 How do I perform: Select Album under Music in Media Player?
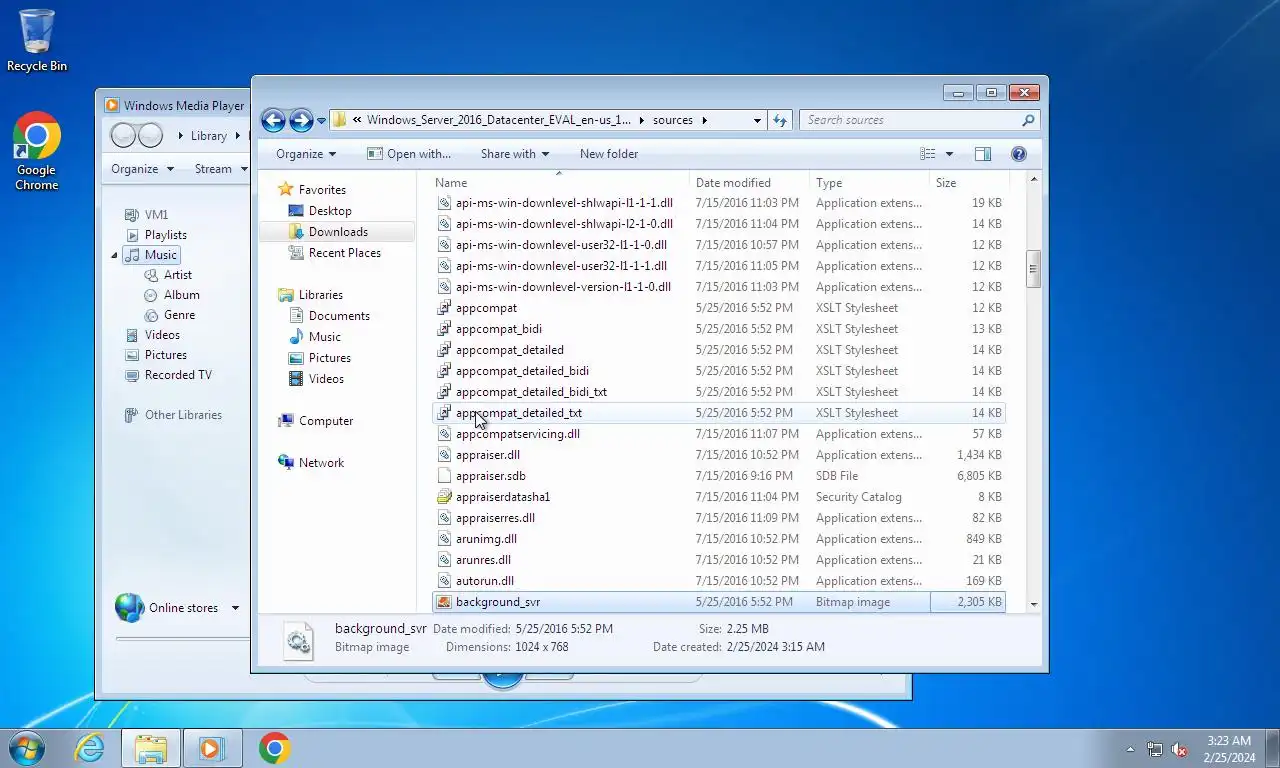pos(172,295)
